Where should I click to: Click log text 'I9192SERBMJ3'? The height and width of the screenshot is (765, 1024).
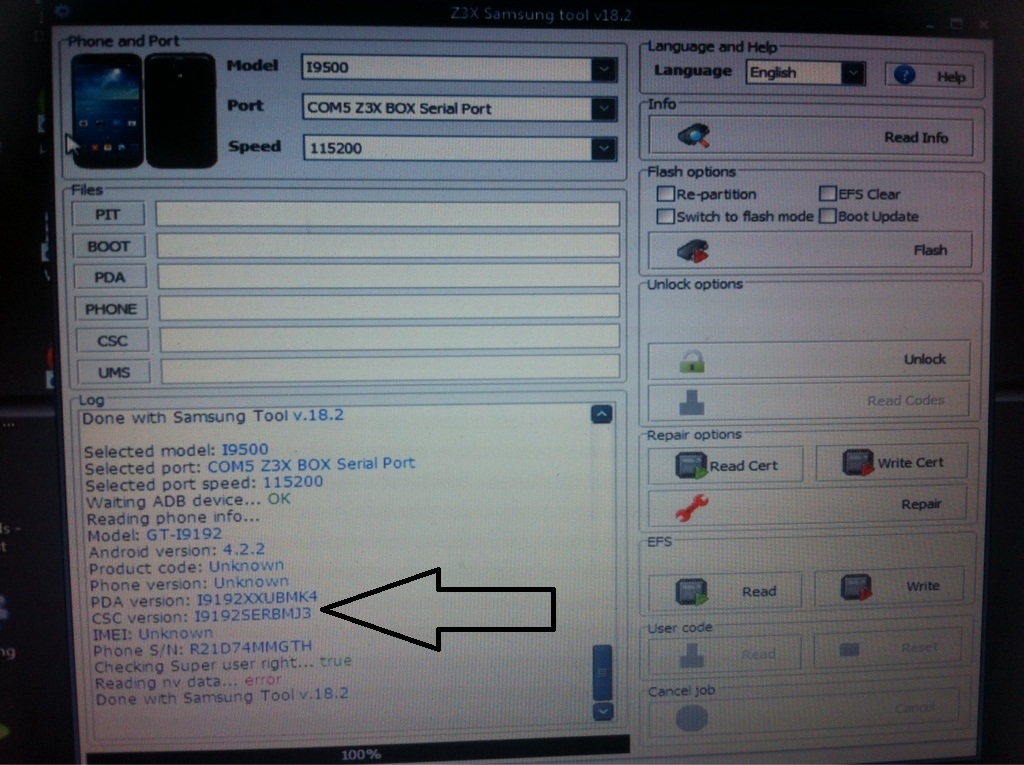[x=253, y=615]
